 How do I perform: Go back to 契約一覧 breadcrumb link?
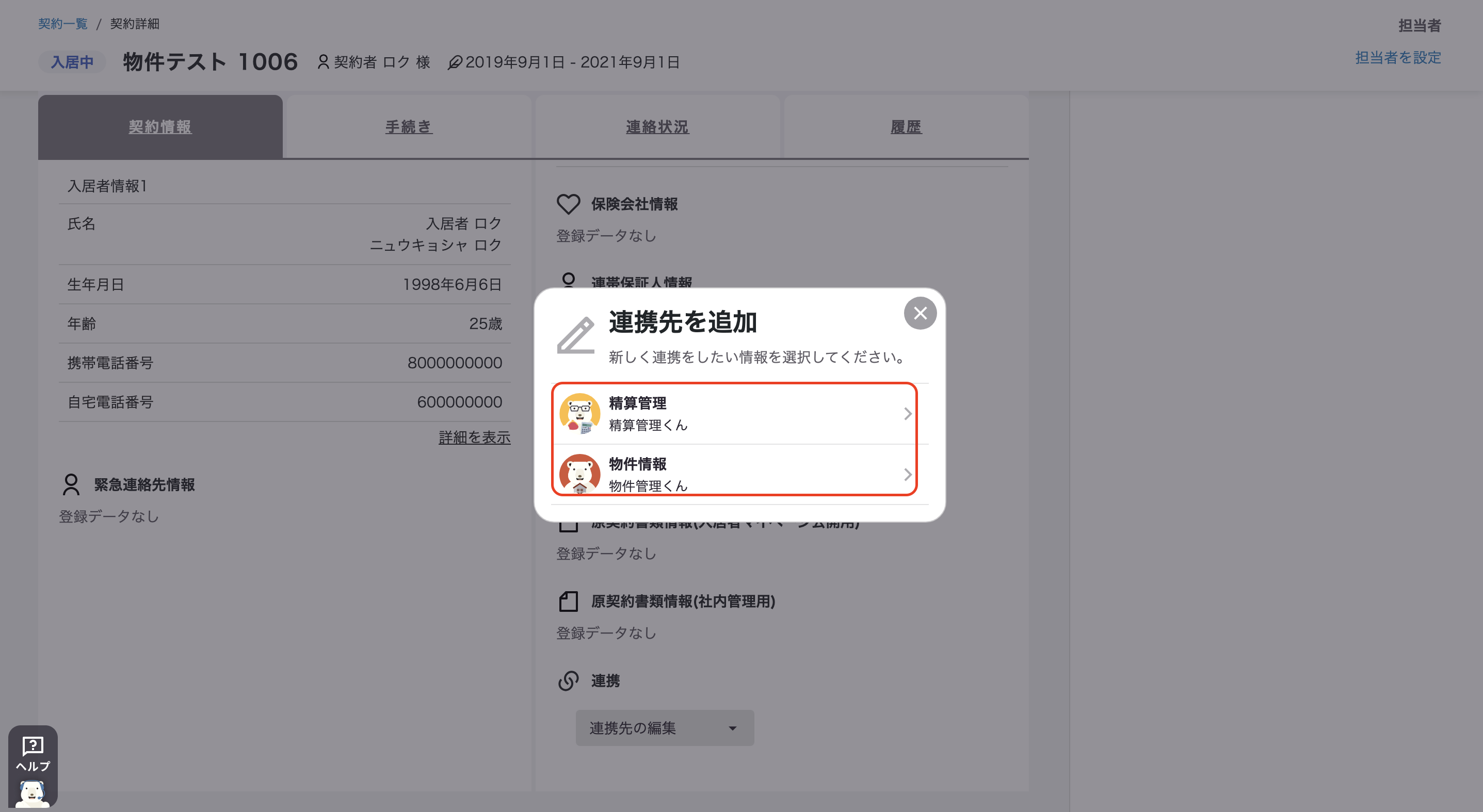point(63,24)
